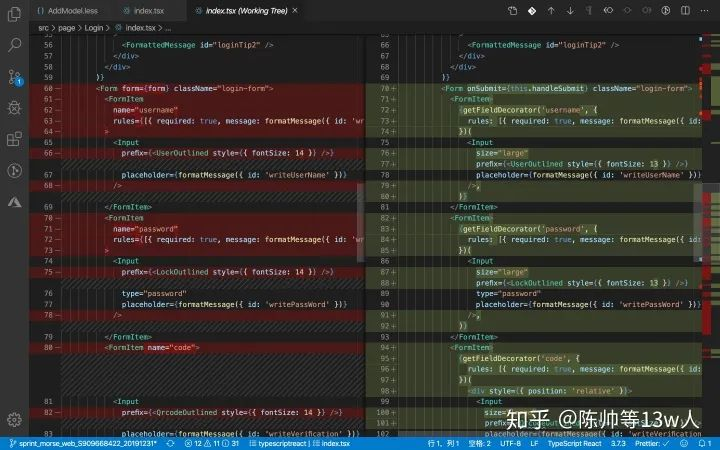Click the git branch name in status bar

point(83,444)
